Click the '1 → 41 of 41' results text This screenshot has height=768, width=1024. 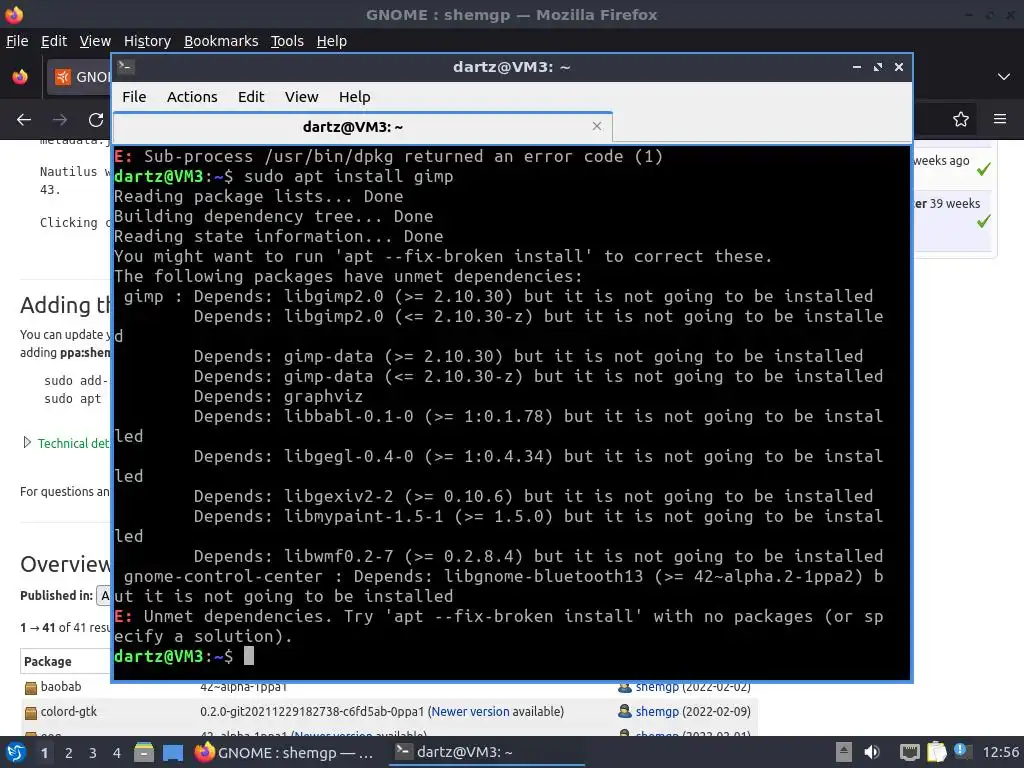pyautogui.click(x=65, y=628)
